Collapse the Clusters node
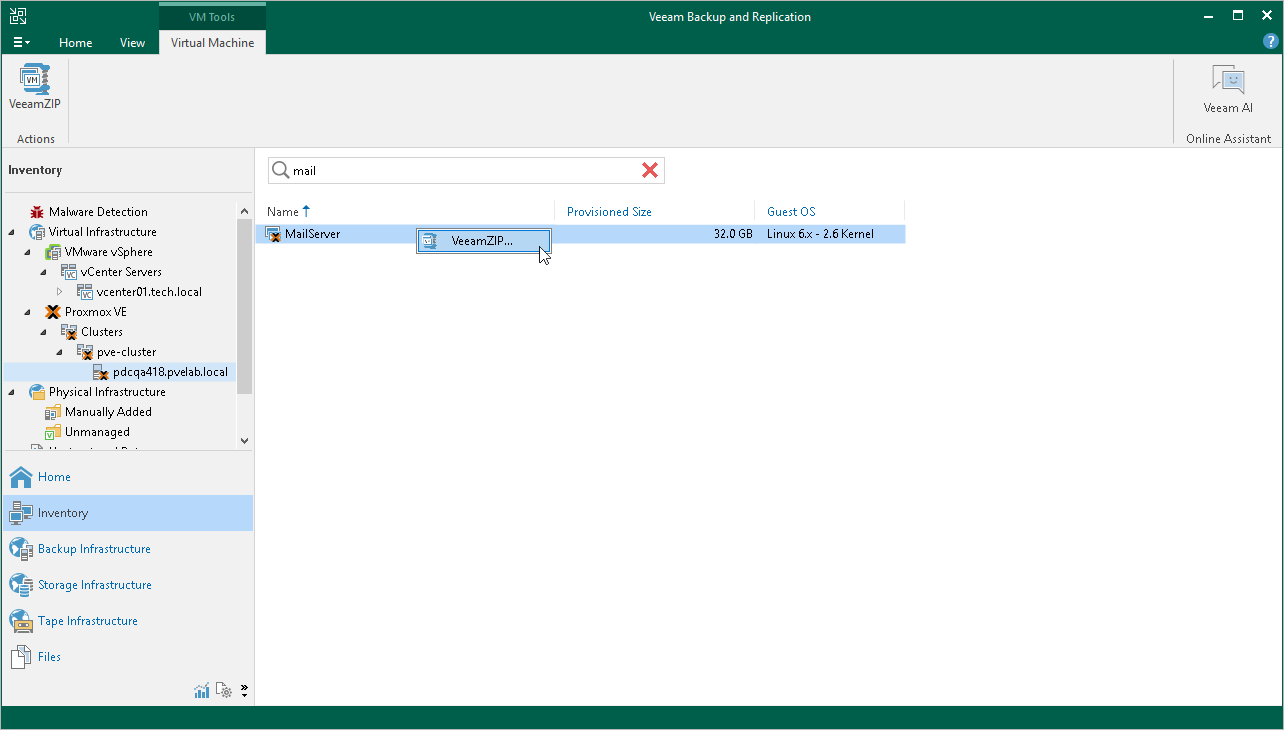Viewport: 1284px width, 730px height. click(x=44, y=332)
